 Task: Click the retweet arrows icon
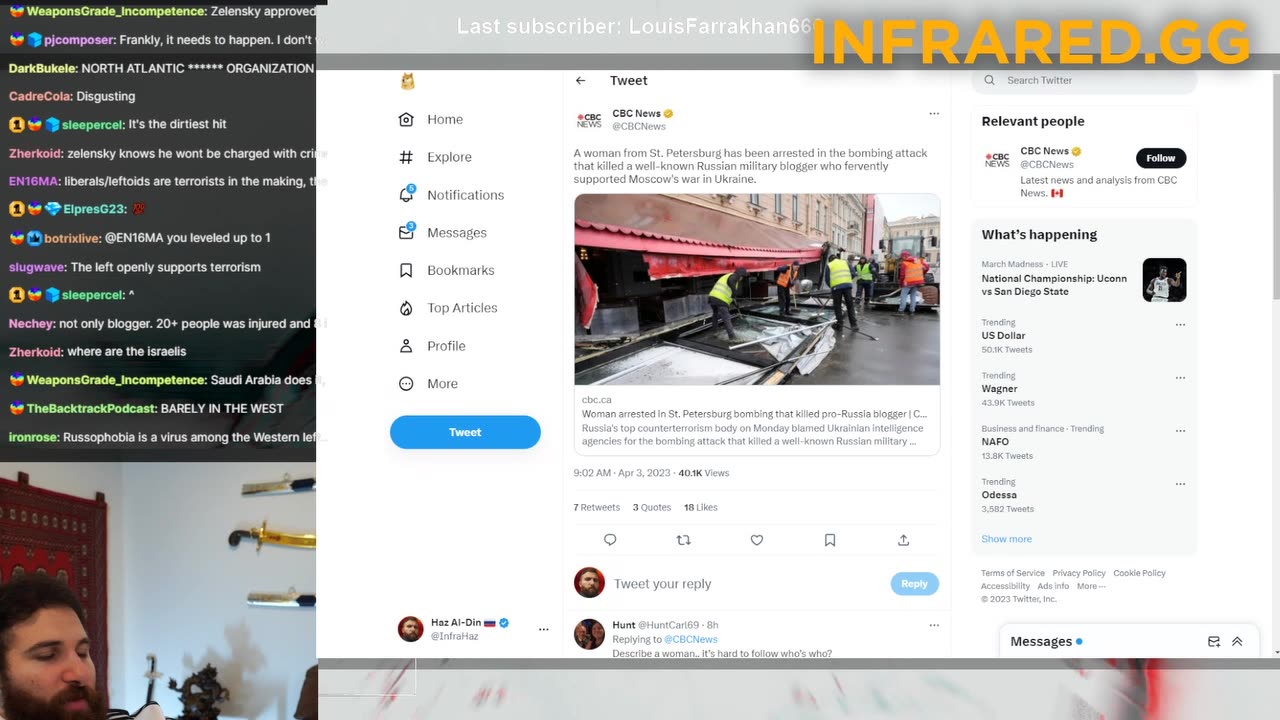(684, 540)
